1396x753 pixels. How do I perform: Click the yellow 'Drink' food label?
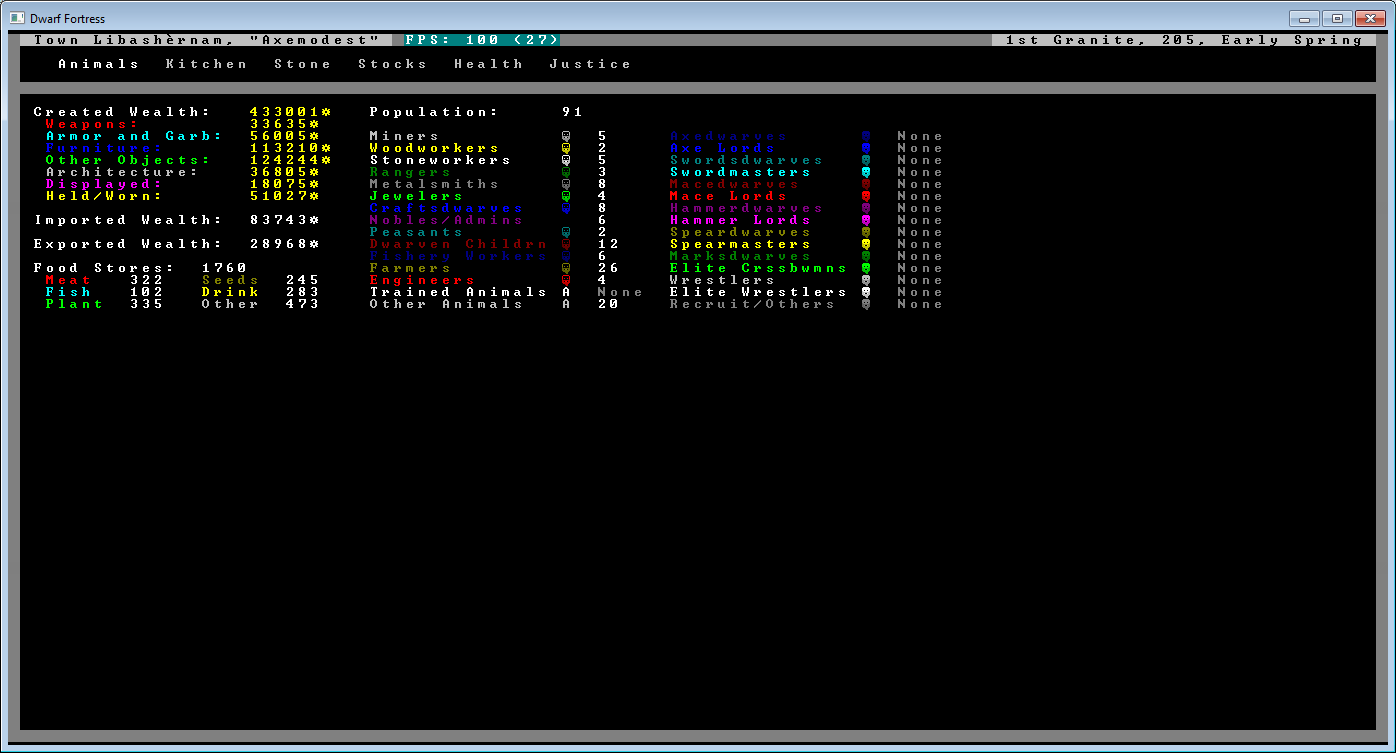[x=231, y=292]
